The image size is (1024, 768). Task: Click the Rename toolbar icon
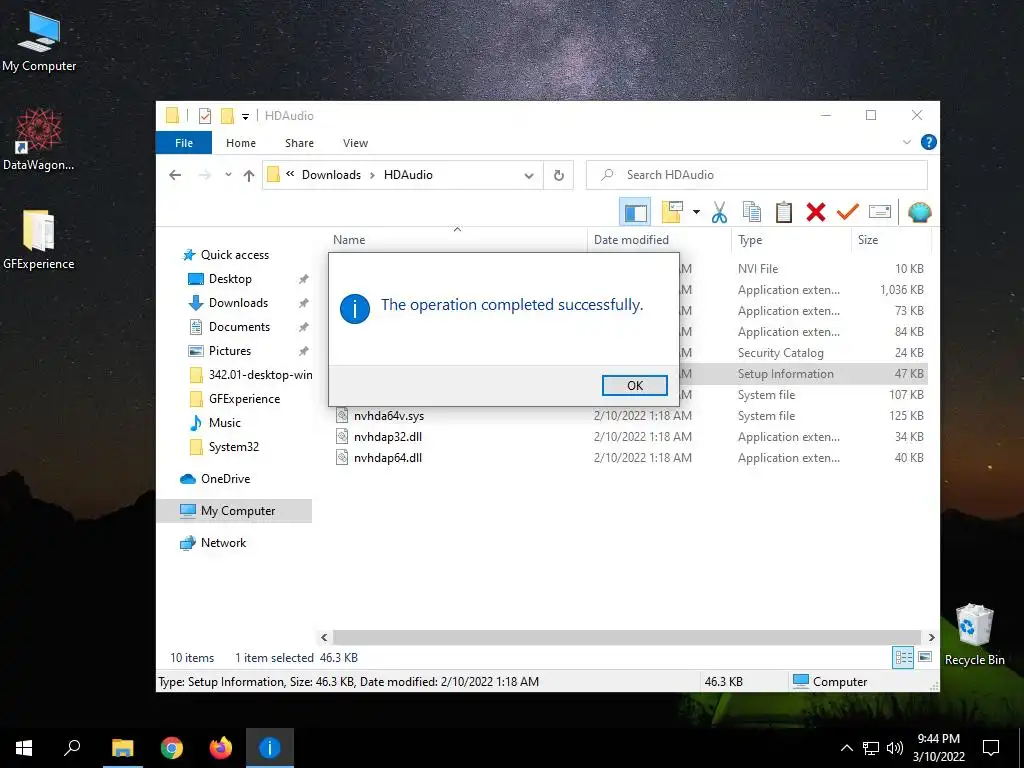coord(880,212)
